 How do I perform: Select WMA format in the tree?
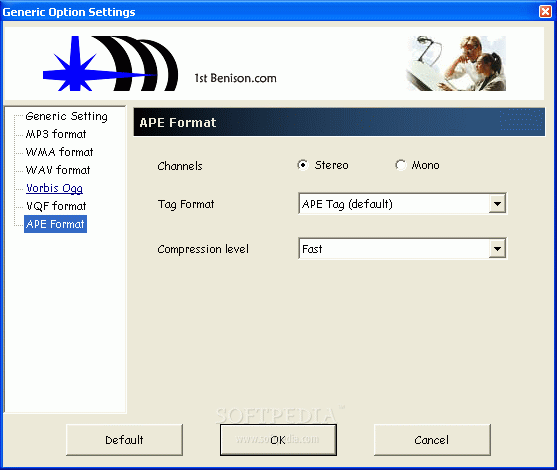(x=59, y=152)
